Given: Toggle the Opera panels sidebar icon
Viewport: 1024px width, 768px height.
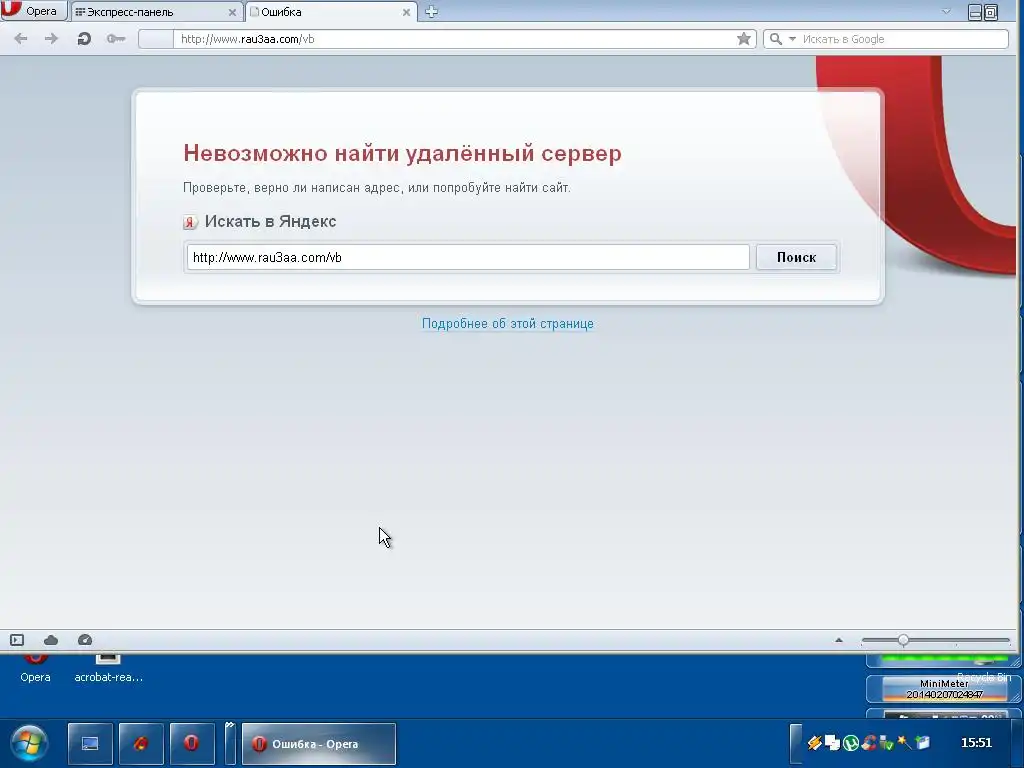Looking at the screenshot, I should point(17,640).
